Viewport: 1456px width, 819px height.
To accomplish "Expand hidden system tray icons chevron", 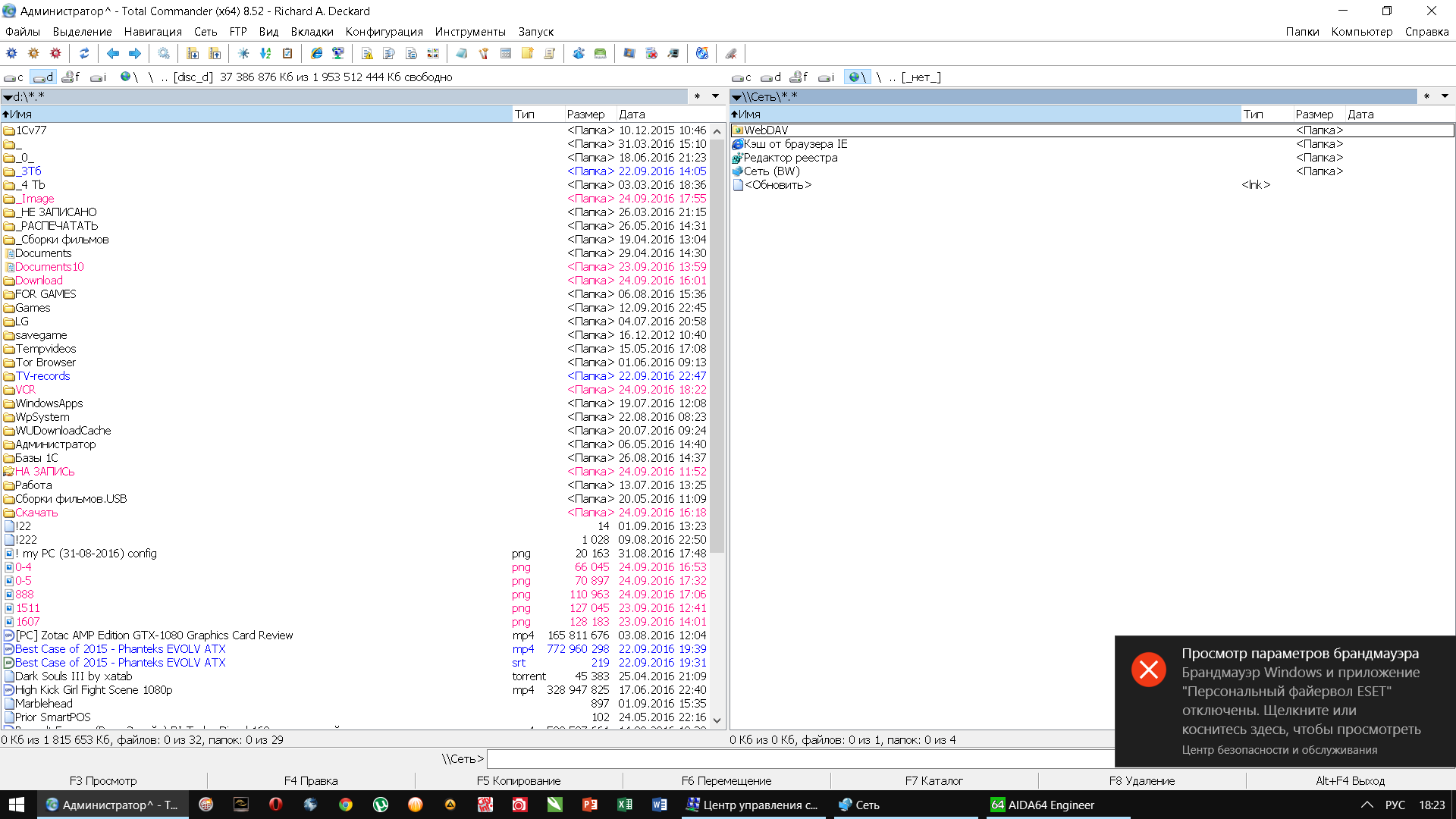I will (1367, 805).
